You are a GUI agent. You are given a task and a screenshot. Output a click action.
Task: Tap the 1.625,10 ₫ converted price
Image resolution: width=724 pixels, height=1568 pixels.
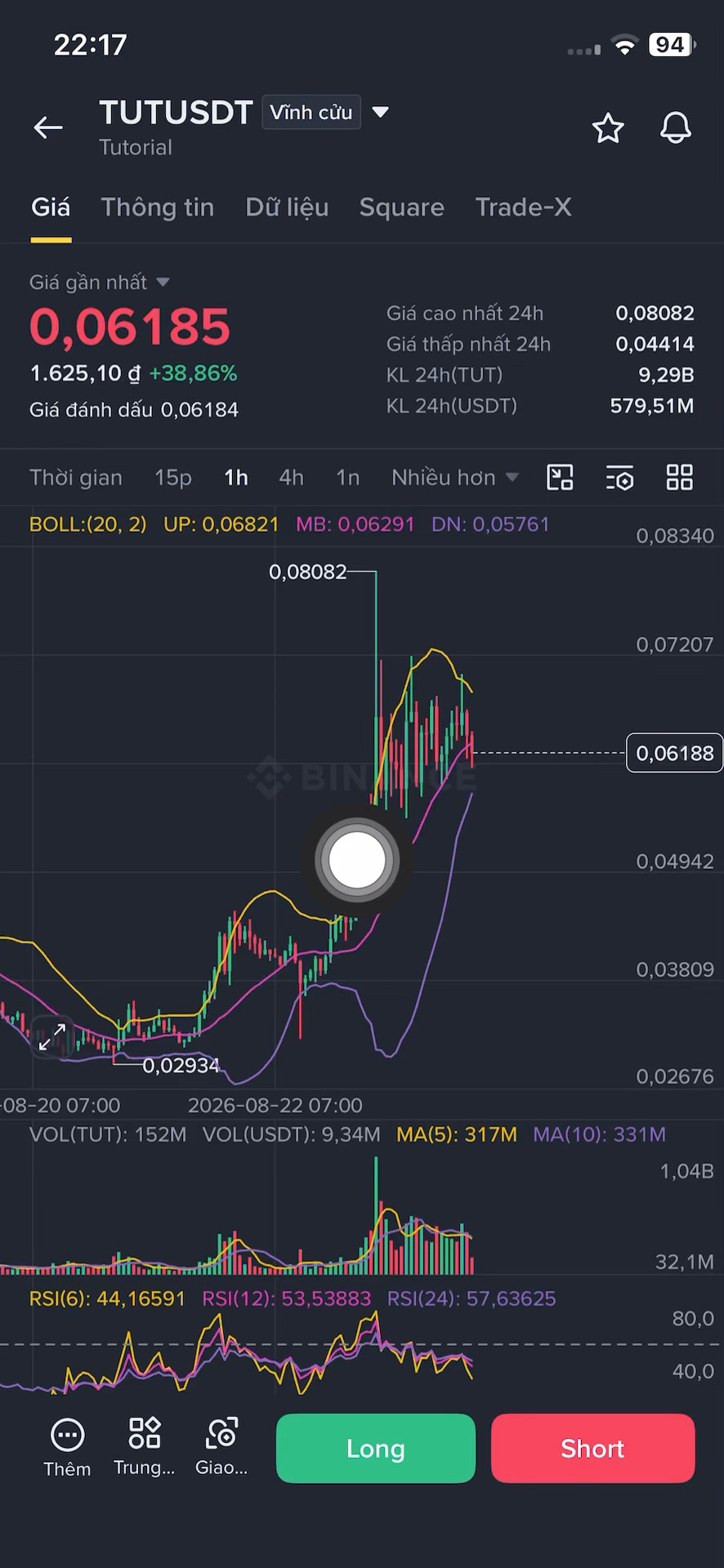pos(85,373)
